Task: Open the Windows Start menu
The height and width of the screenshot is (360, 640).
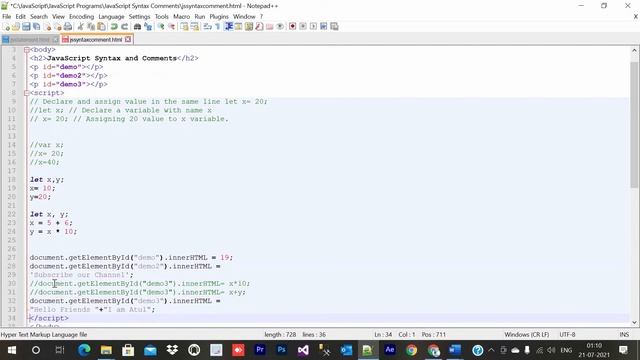Action: [x=11, y=350]
